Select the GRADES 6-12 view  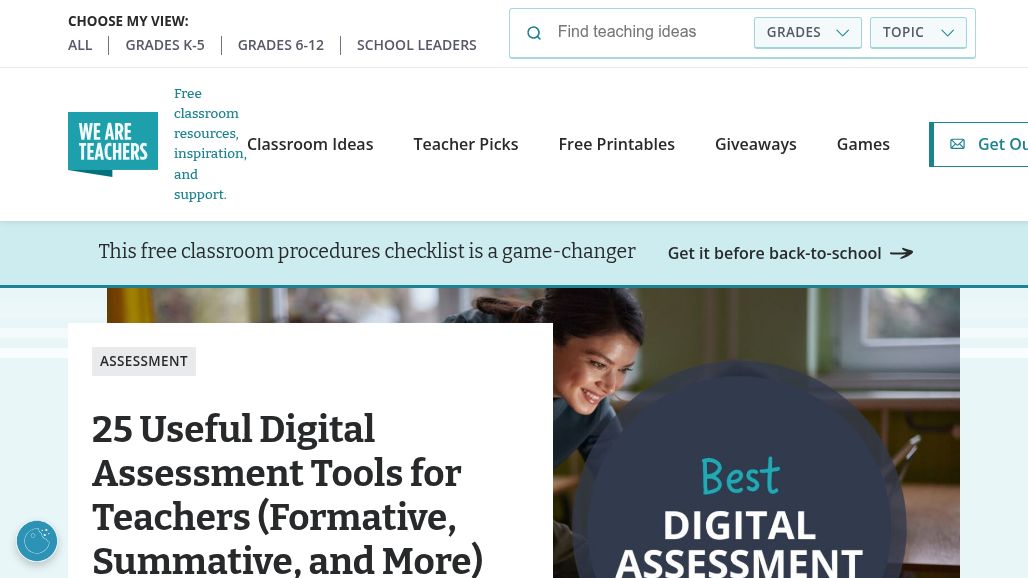[281, 45]
